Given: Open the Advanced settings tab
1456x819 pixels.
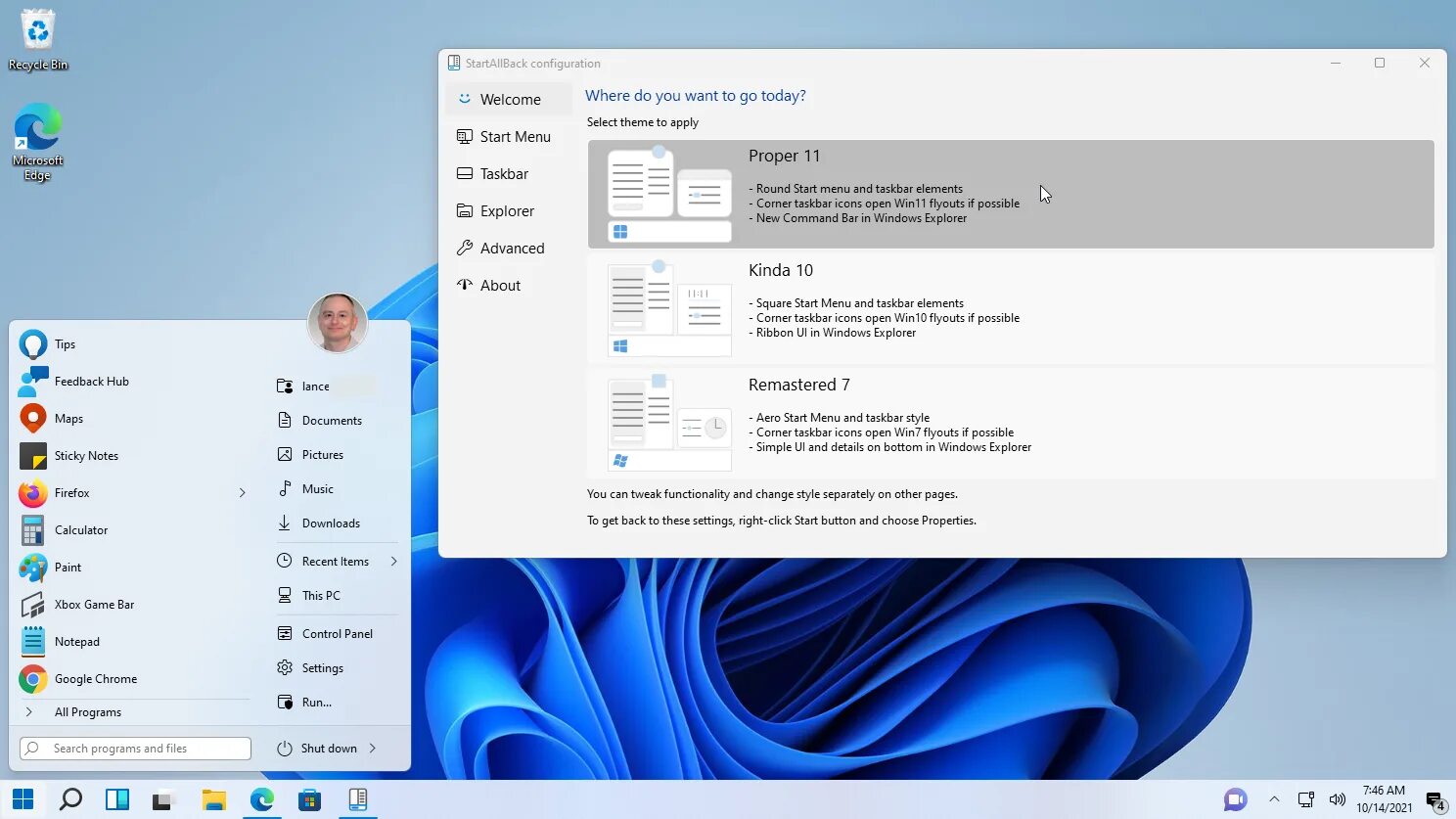Looking at the screenshot, I should click(x=509, y=249).
